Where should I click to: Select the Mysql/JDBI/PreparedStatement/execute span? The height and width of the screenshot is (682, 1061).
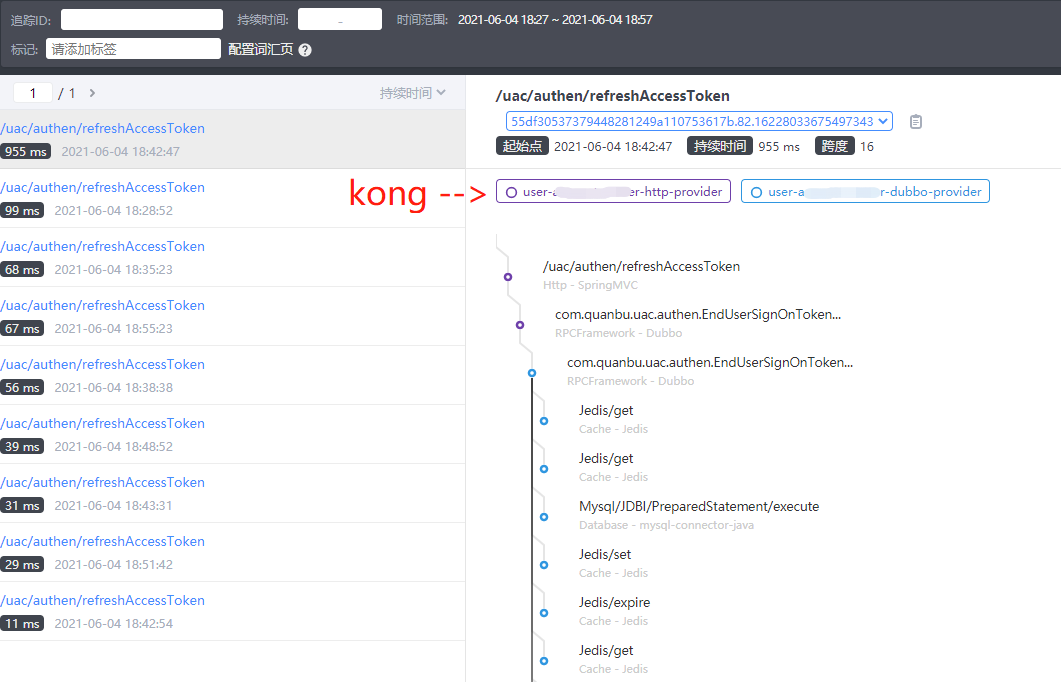pos(699,515)
